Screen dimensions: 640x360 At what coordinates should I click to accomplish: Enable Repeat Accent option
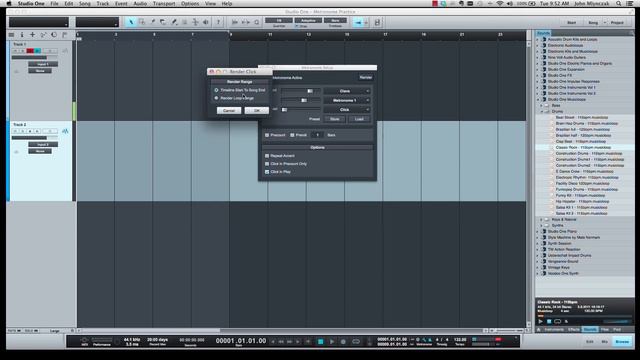point(267,156)
